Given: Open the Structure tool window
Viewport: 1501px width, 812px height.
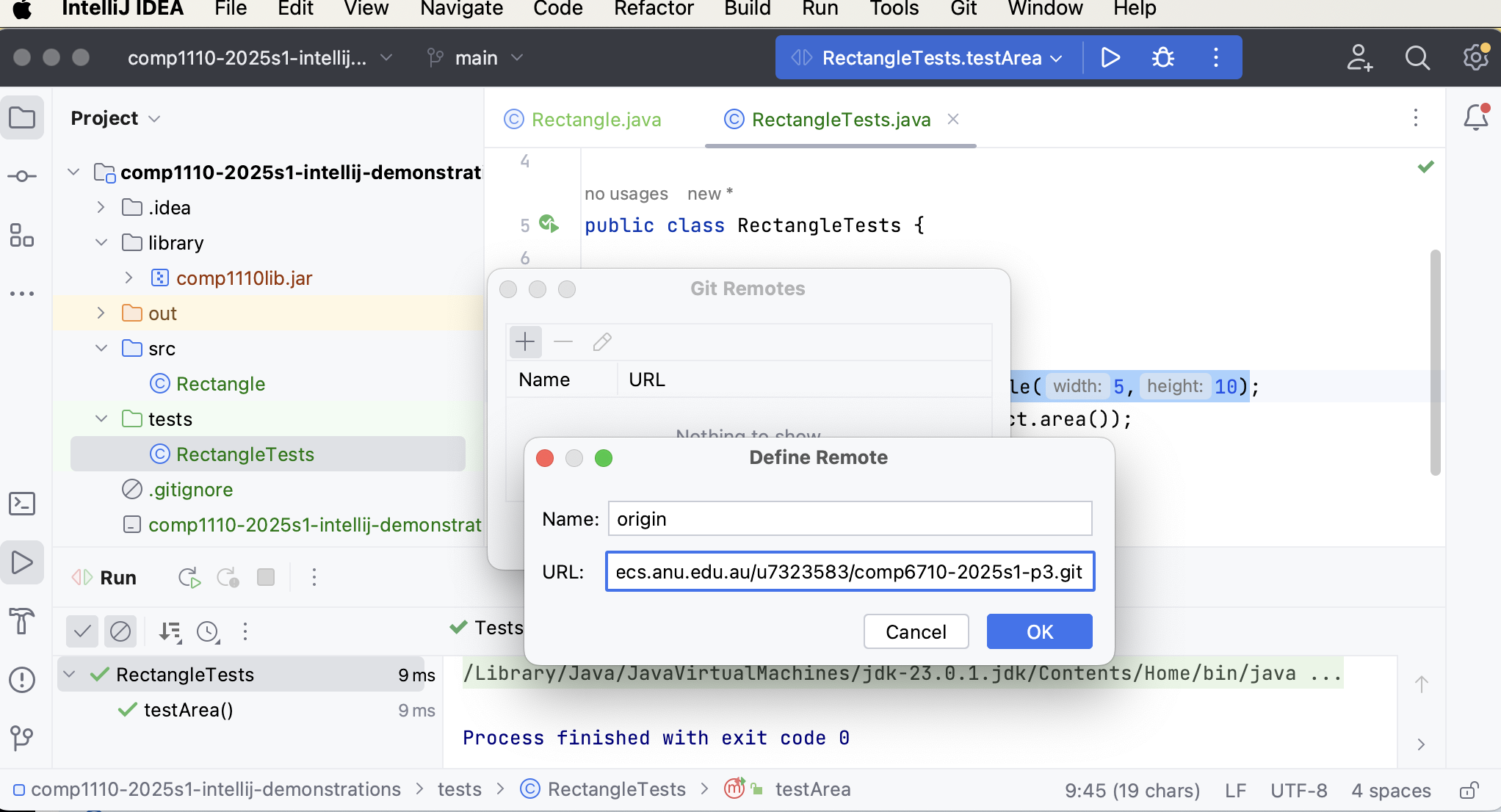Looking at the screenshot, I should pyautogui.click(x=22, y=236).
